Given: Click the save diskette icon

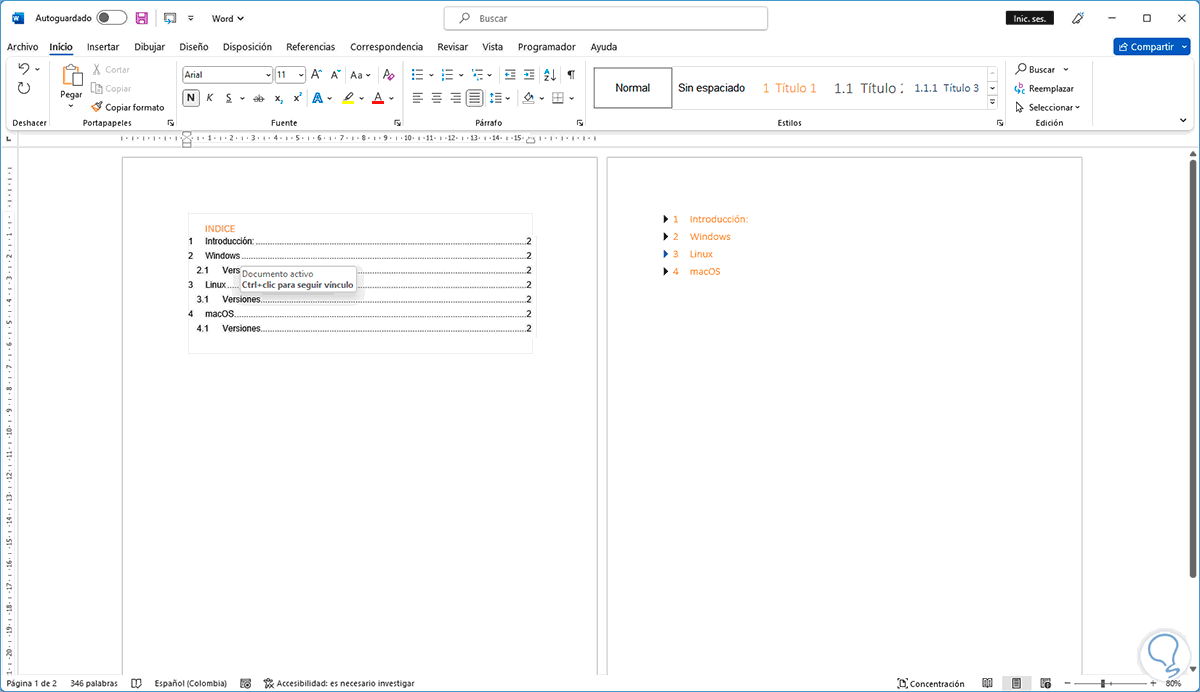Looking at the screenshot, I should (141, 18).
